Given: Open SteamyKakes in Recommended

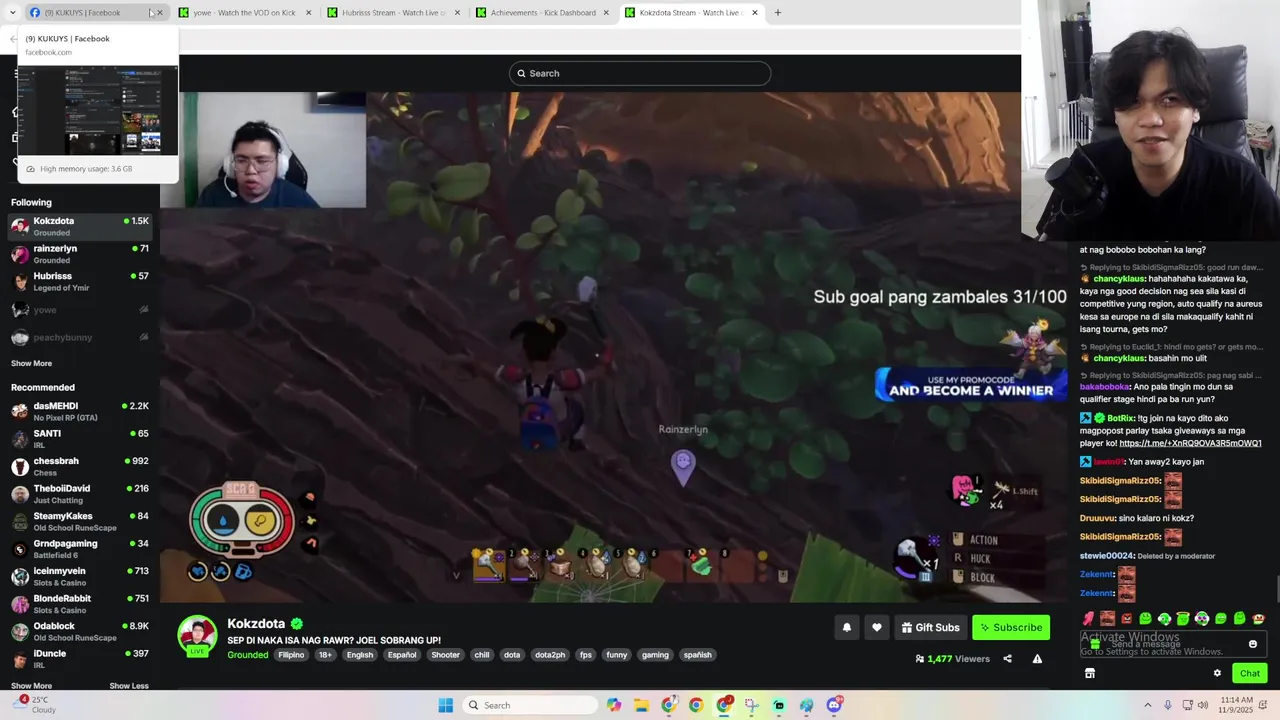Looking at the screenshot, I should pos(80,521).
